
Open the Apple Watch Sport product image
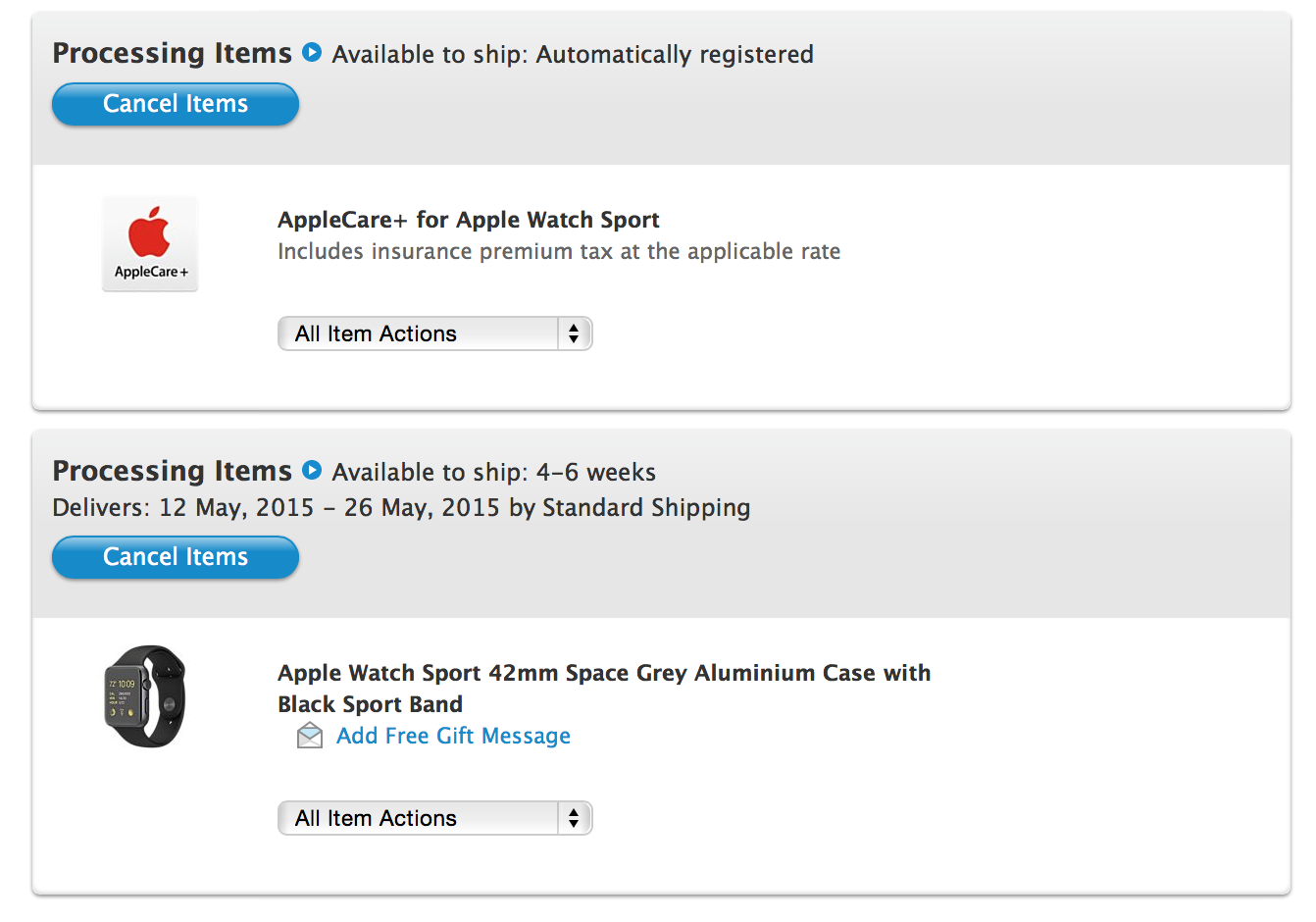tap(145, 696)
